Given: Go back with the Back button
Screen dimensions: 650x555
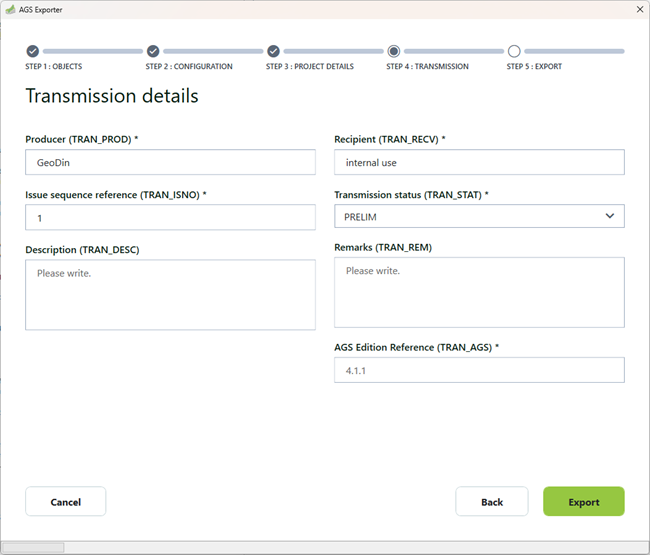Looking at the screenshot, I should click(x=492, y=502).
